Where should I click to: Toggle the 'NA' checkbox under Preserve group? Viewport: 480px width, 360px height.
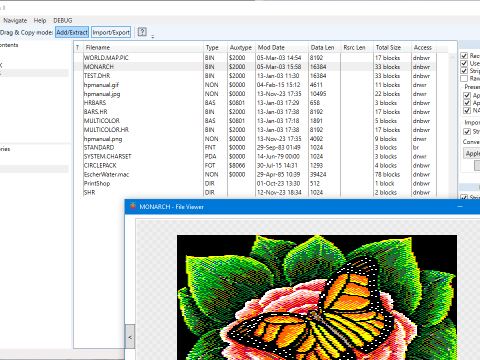coord(467,110)
